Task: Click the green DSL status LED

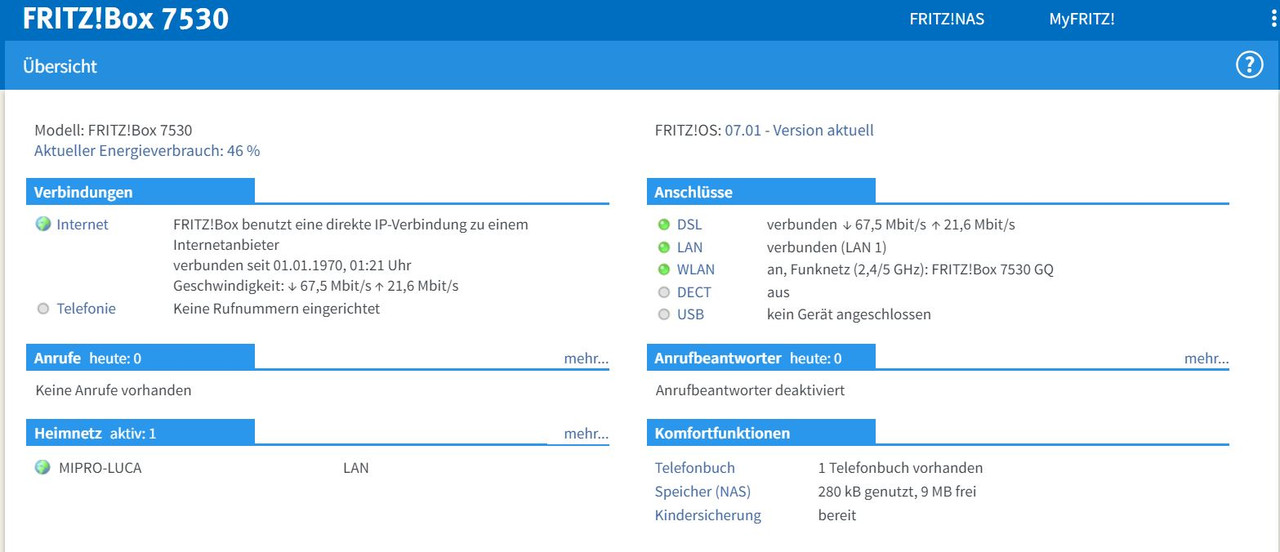Action: tap(664, 225)
